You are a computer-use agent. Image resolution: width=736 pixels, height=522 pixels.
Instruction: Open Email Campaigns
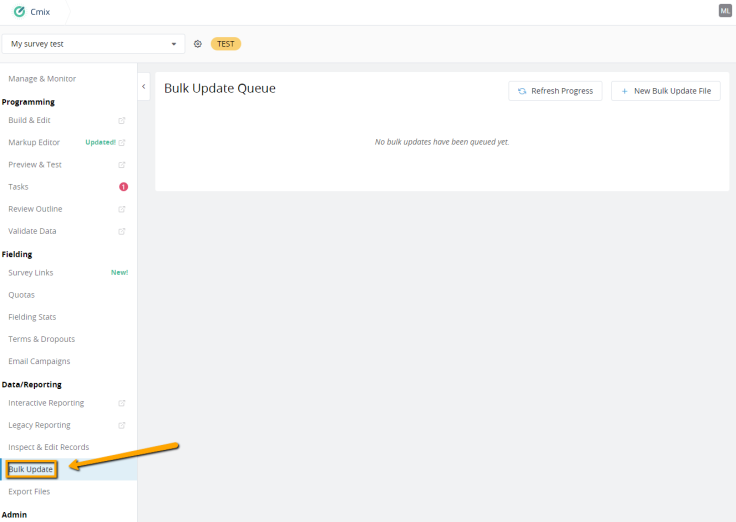pos(39,361)
